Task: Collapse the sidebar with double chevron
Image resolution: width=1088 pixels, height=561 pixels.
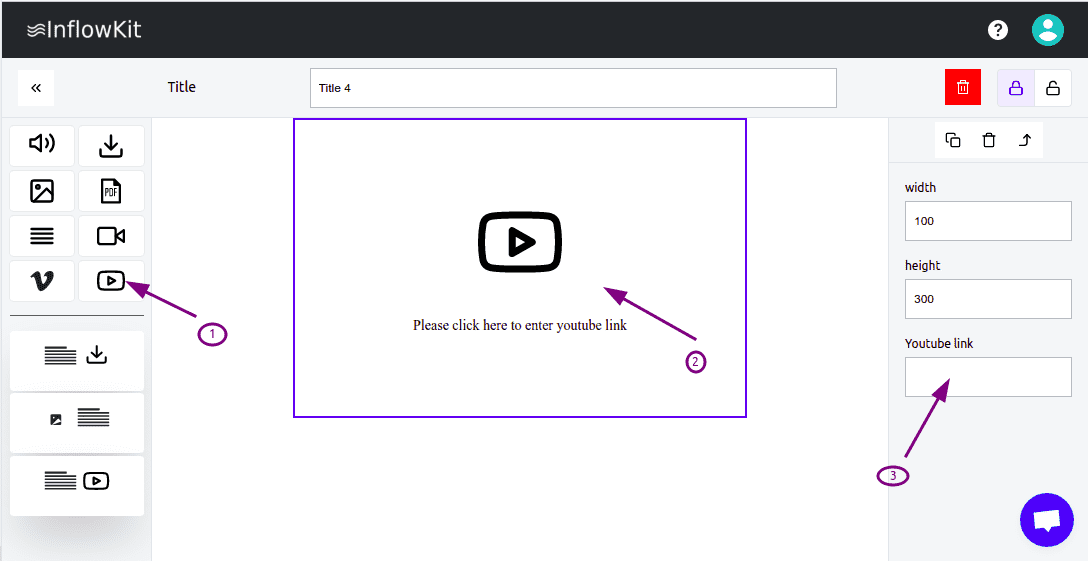Action: (x=36, y=88)
